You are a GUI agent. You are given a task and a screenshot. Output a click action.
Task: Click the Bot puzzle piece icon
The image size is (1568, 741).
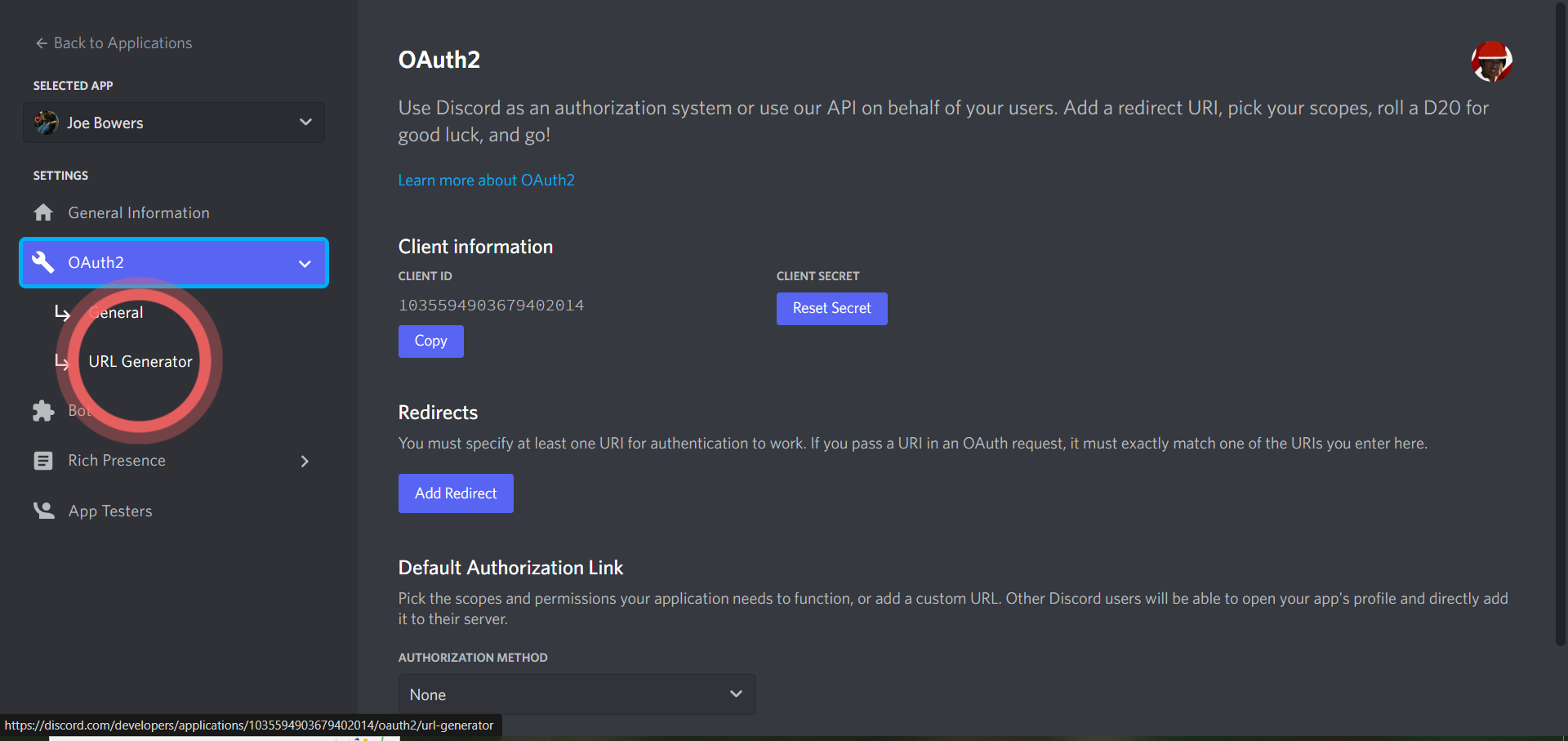43,411
